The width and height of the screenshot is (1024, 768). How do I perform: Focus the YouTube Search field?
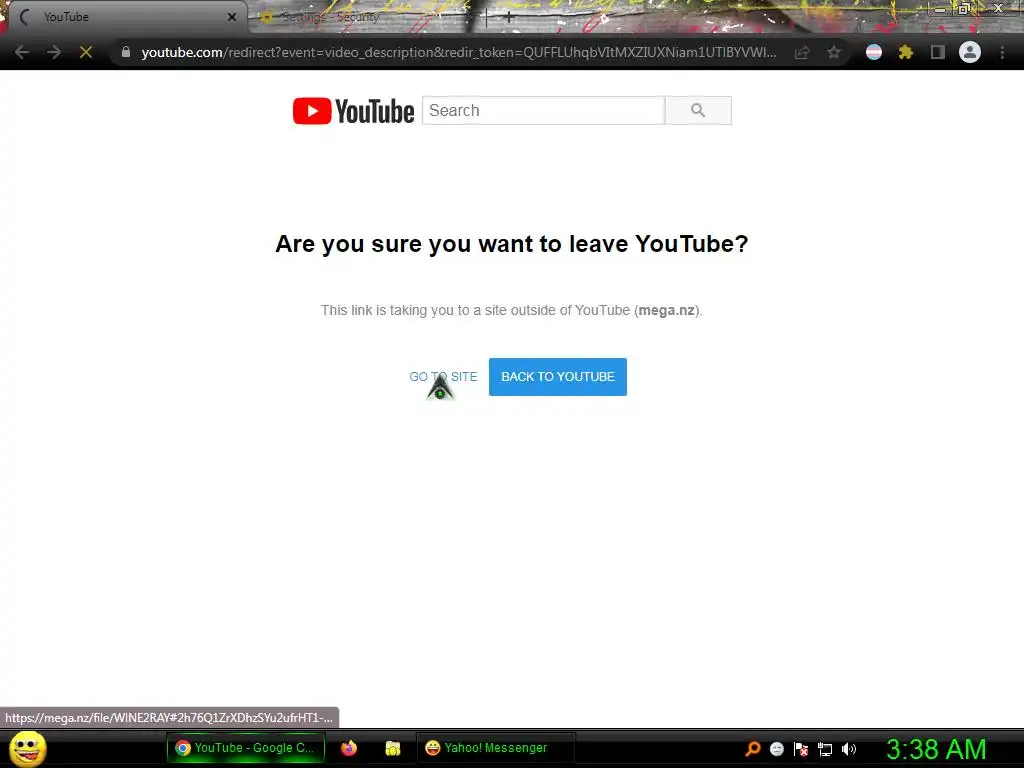pyautogui.click(x=543, y=110)
